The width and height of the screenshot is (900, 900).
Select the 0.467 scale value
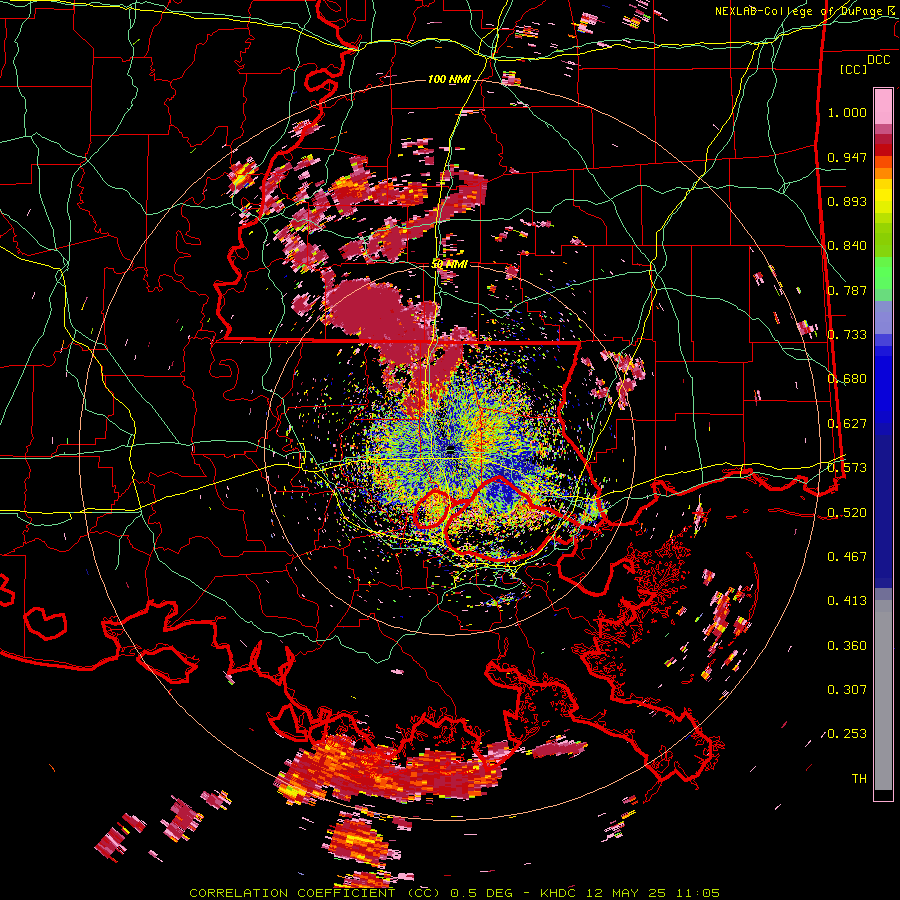[x=847, y=556]
